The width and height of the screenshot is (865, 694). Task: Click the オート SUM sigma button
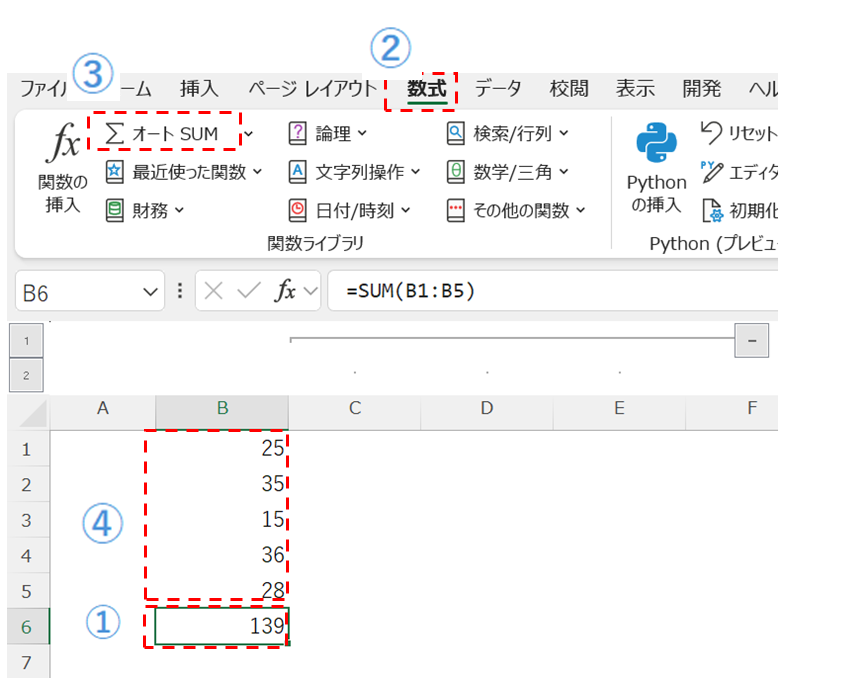[163, 133]
